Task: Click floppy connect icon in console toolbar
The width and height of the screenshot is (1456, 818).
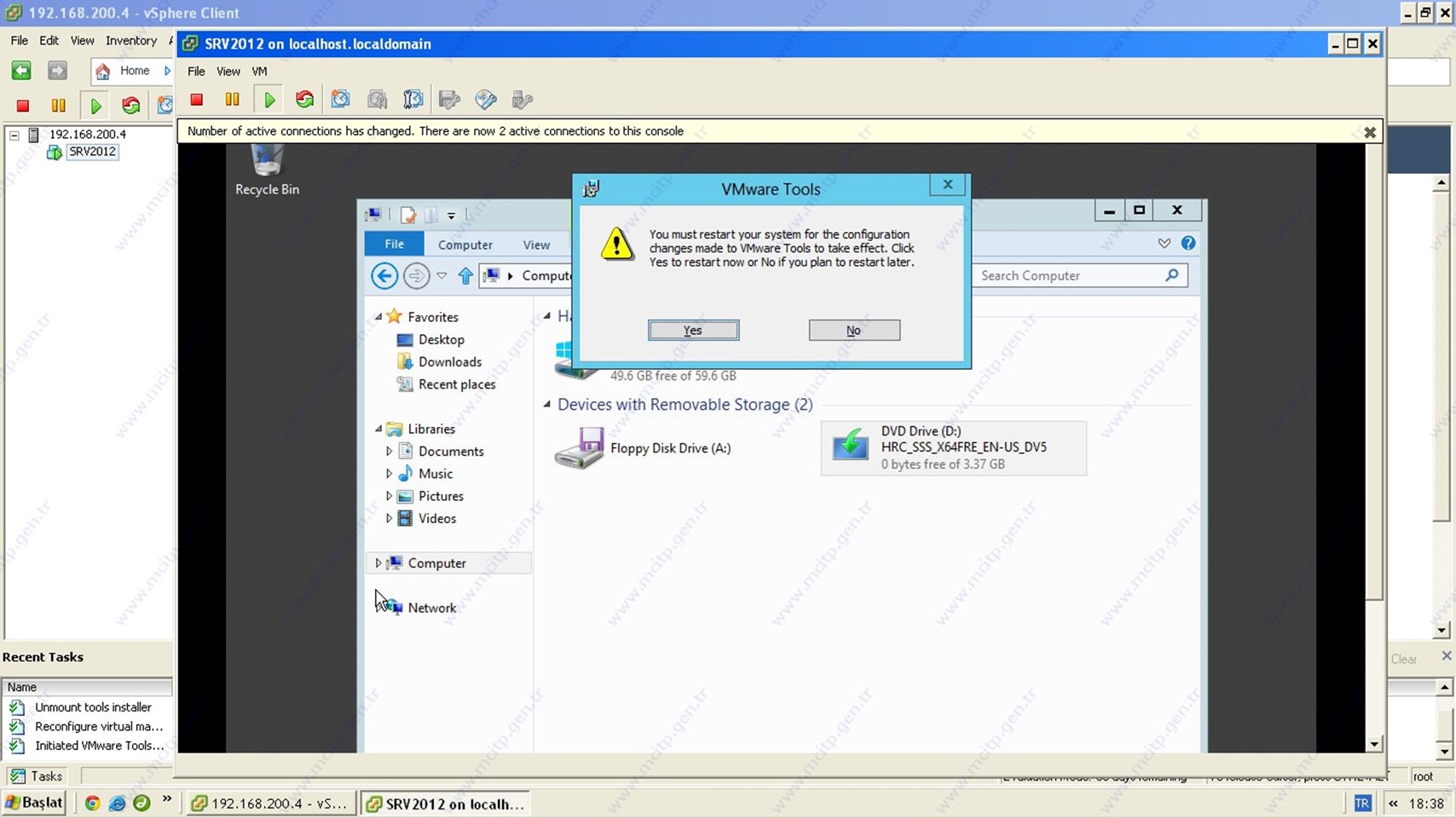Action: (449, 100)
